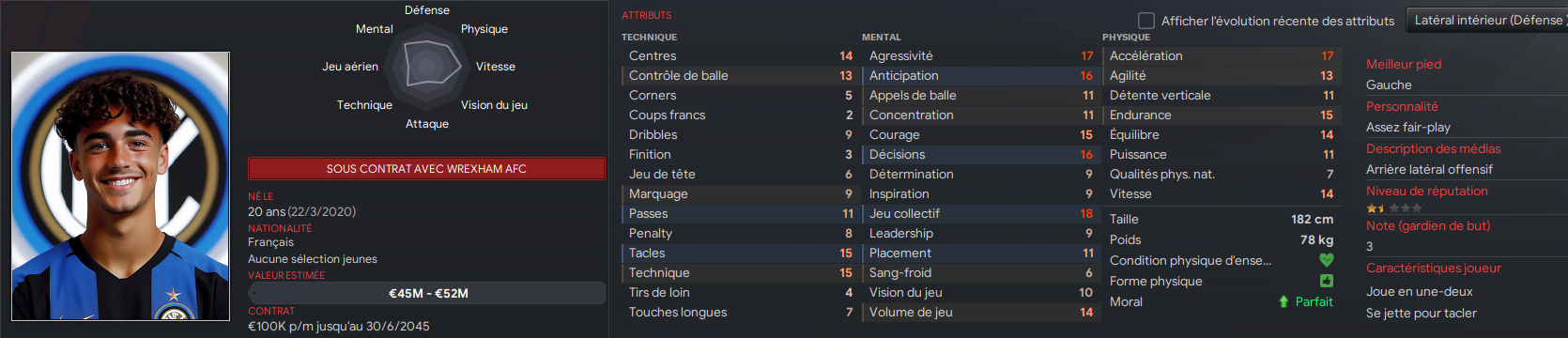Open the player portrait photo
Viewport: 1568px width, 338px height.
tap(120, 186)
